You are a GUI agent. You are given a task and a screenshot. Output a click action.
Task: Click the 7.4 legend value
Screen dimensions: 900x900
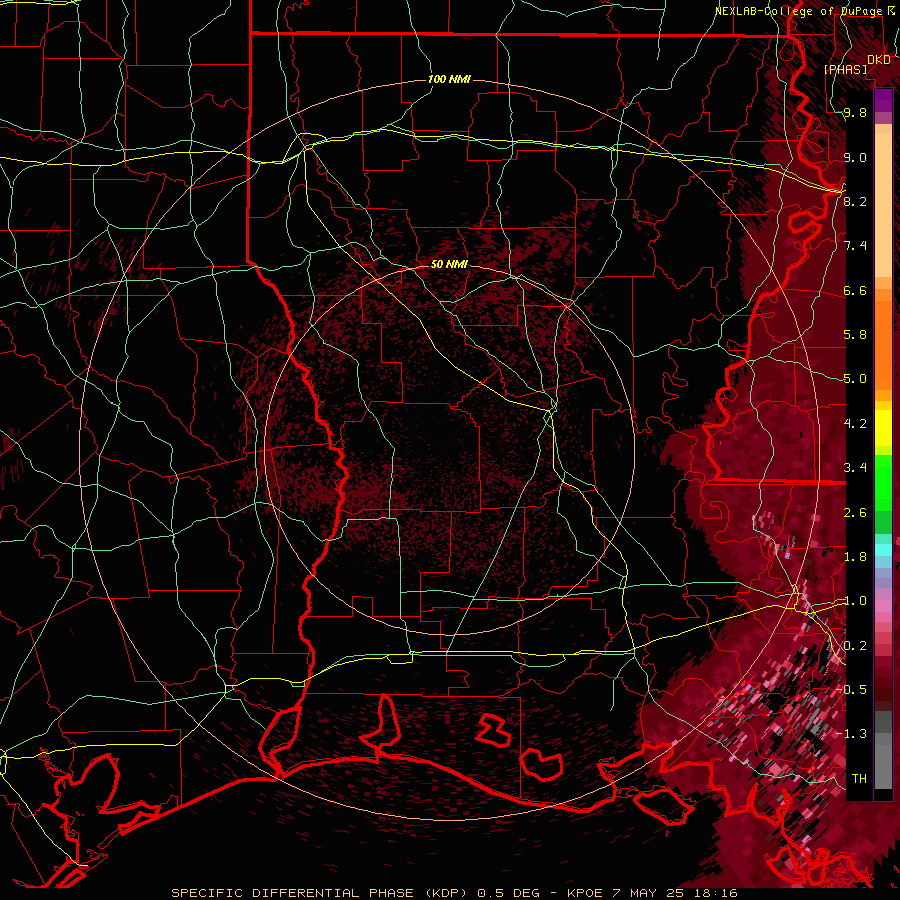[x=855, y=246]
